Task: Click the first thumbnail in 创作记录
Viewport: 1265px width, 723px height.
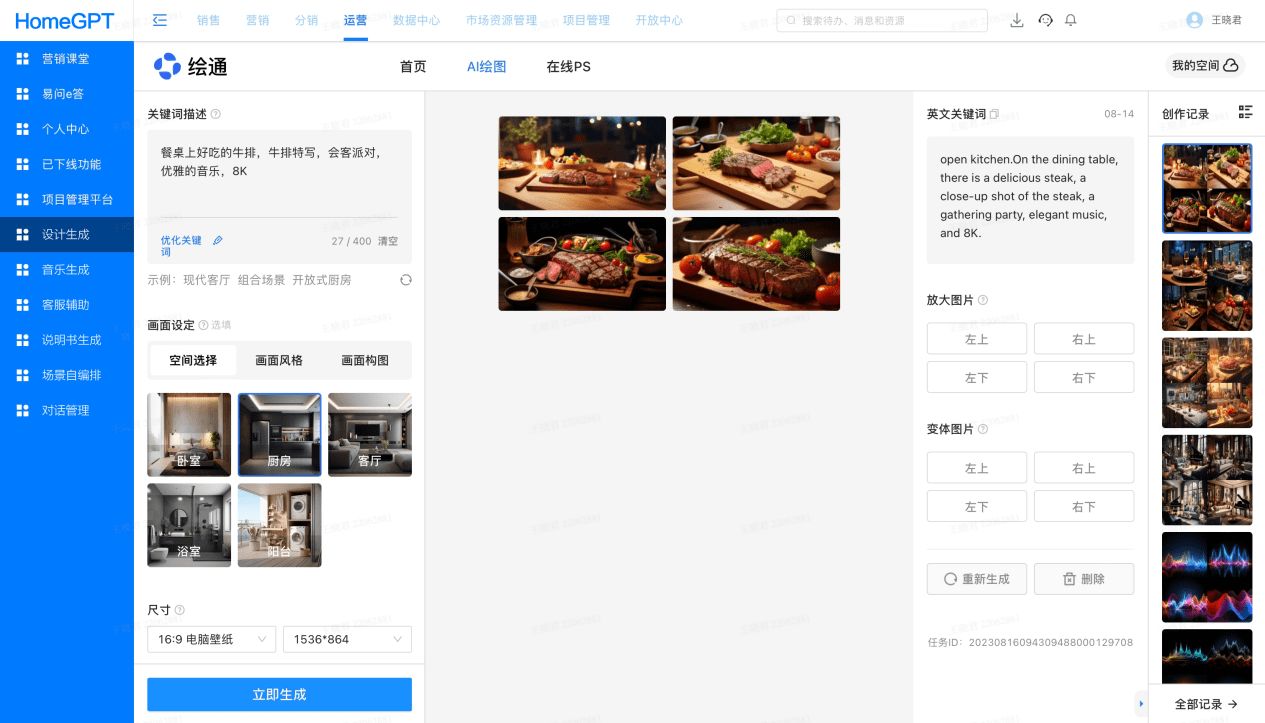Action: pos(1206,188)
